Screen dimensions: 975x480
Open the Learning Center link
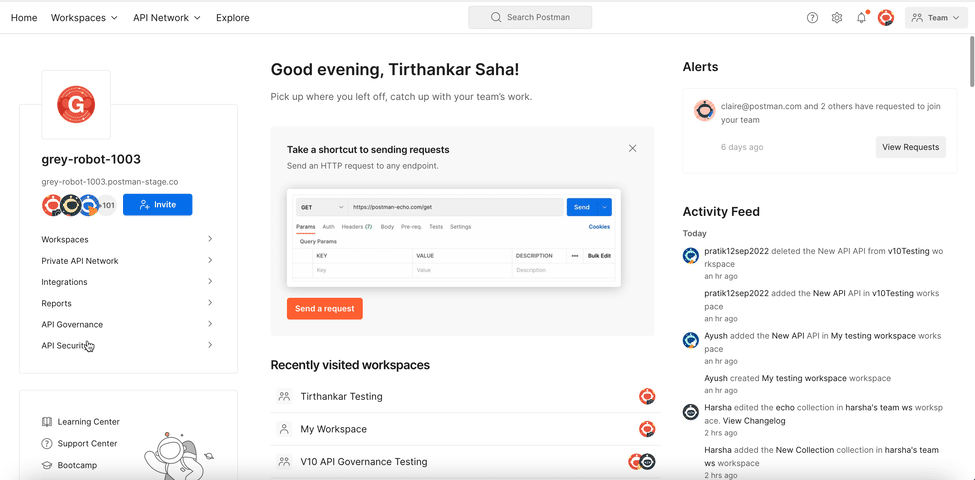tap(88, 422)
